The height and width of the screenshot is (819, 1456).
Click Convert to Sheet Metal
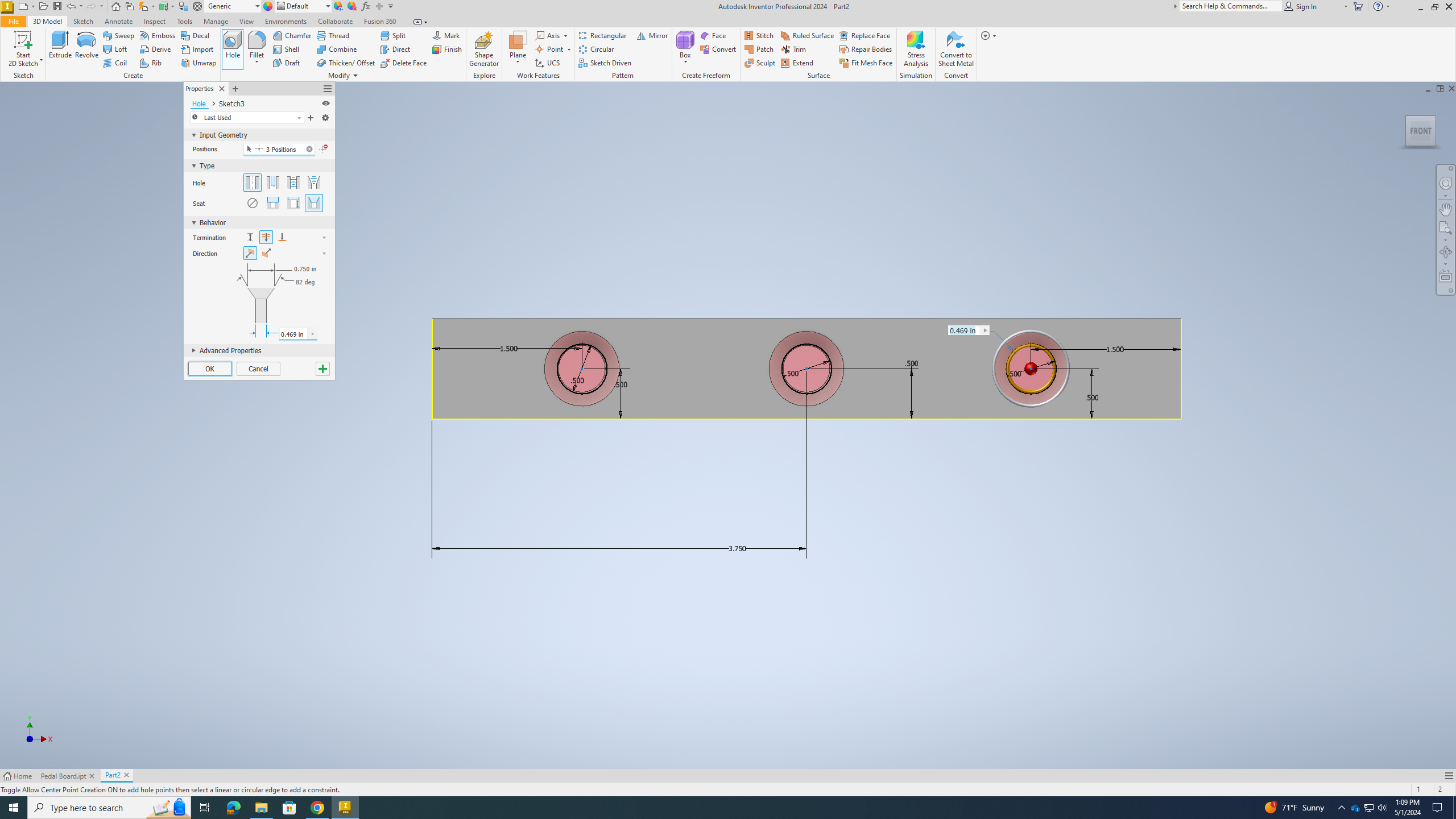coord(955,49)
